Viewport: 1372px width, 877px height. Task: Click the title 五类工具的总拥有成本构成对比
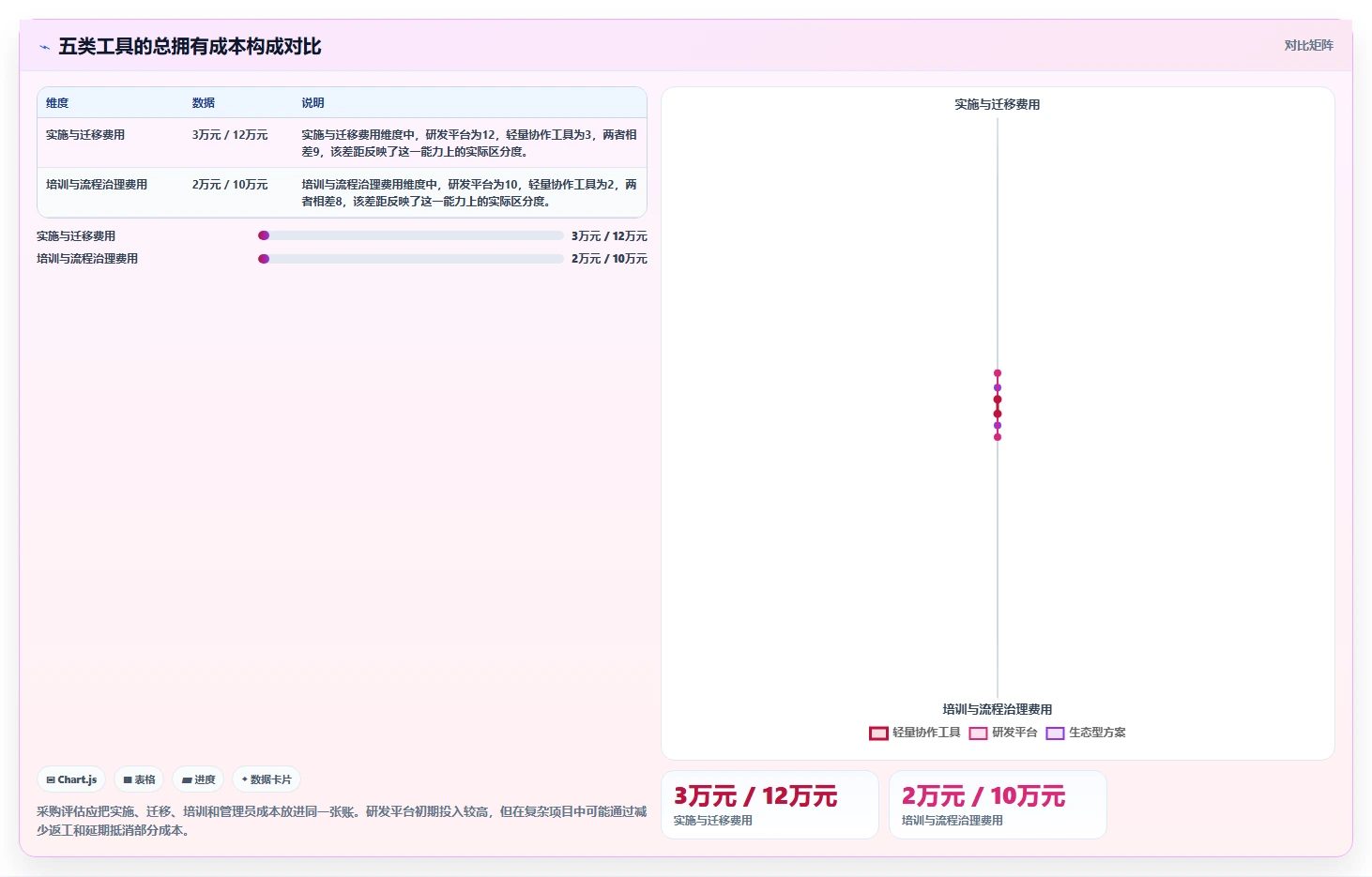[x=190, y=47]
